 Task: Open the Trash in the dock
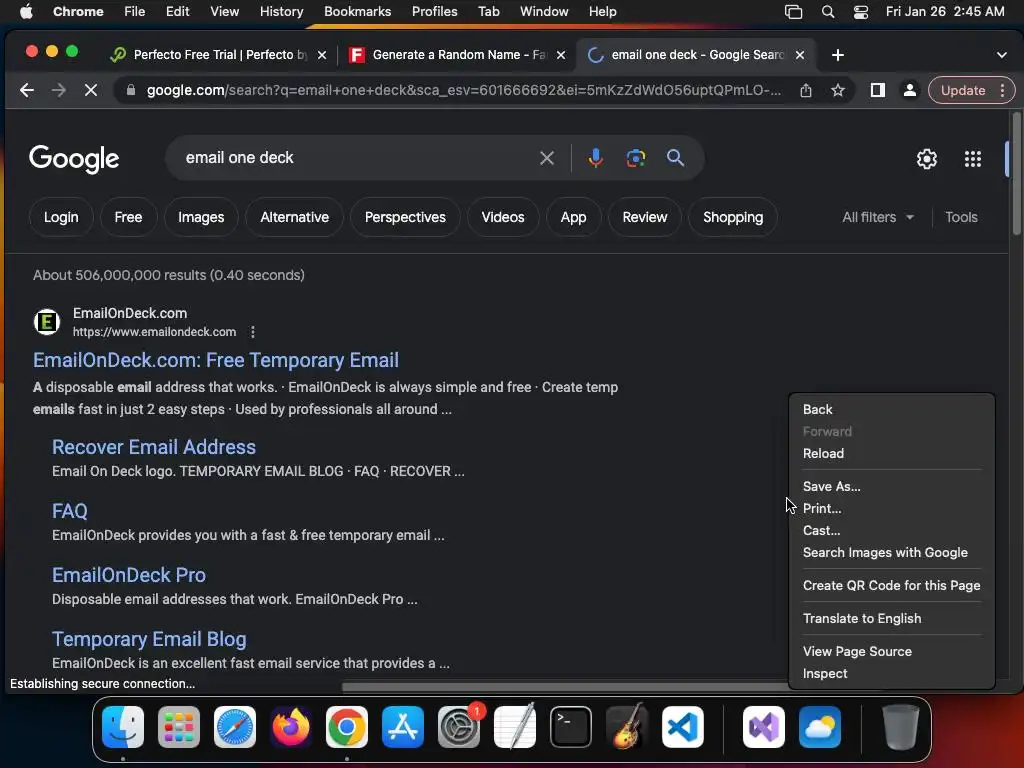pyautogui.click(x=901, y=727)
